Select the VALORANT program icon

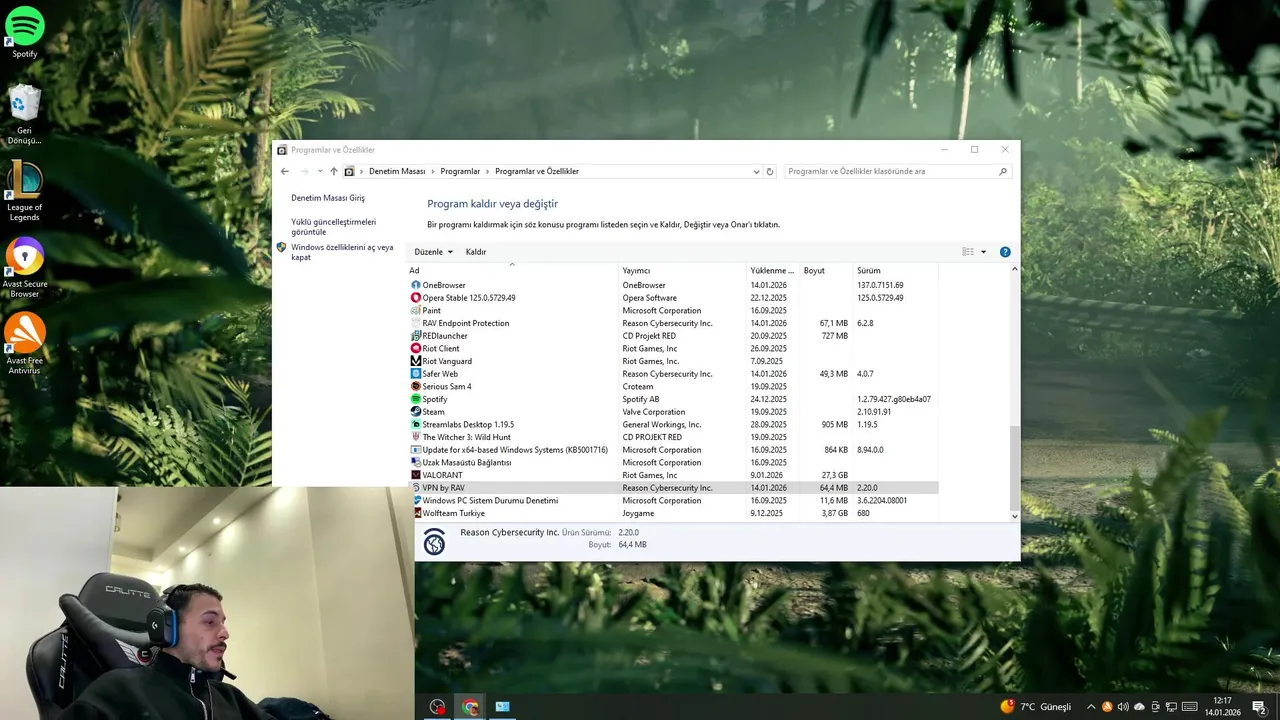(416, 475)
